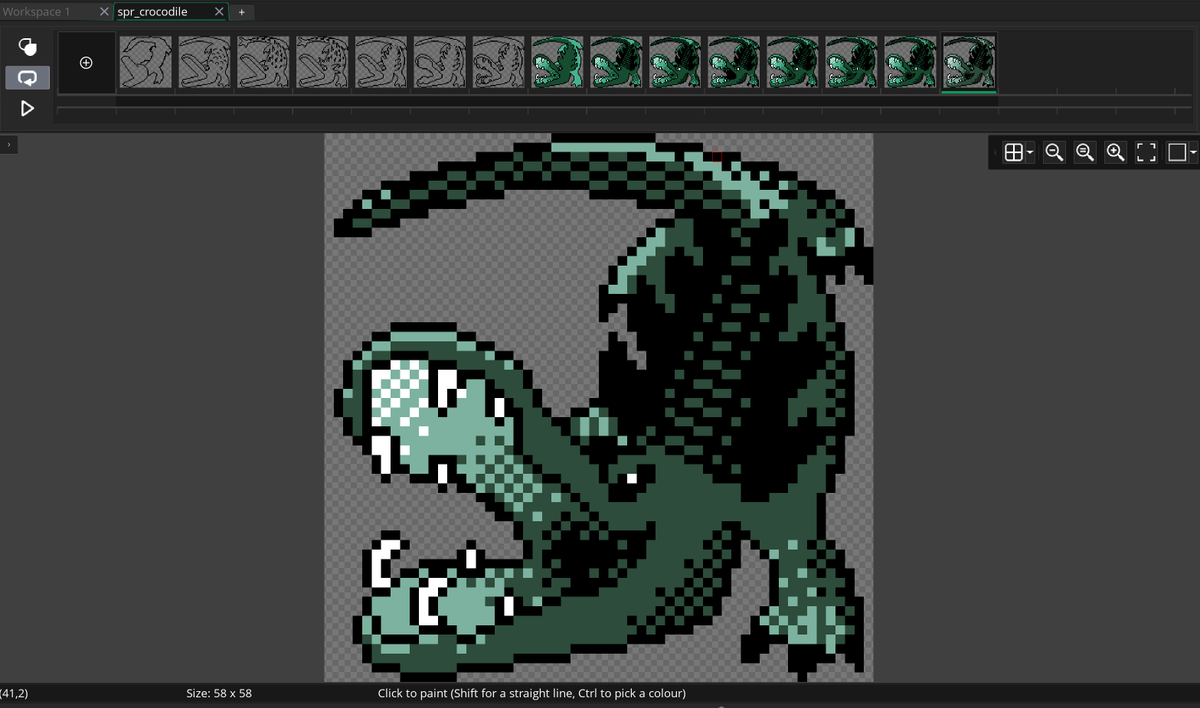Open the canvas frame options dropdown
This screenshot has width=1200, height=708.
pos(1193,153)
